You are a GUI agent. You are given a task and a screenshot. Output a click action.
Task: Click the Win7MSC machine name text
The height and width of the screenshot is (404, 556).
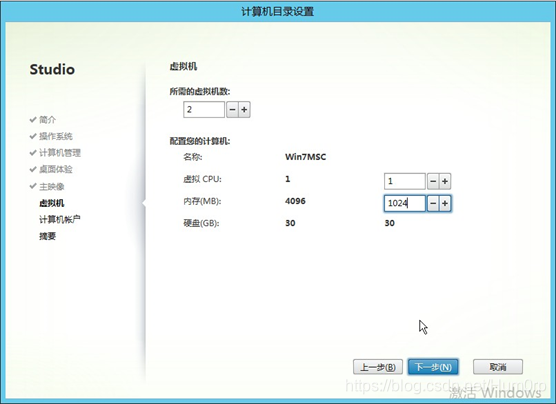(306, 157)
